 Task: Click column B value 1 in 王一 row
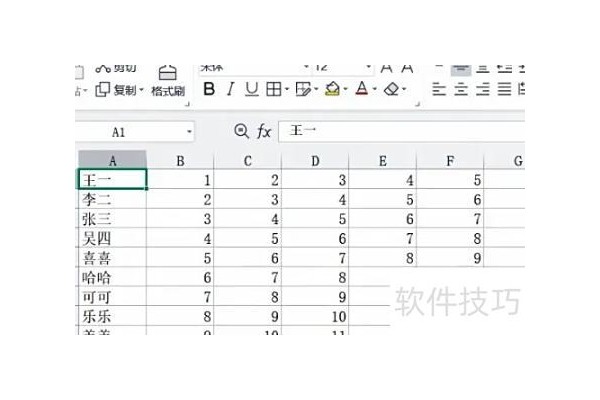[x=180, y=179]
